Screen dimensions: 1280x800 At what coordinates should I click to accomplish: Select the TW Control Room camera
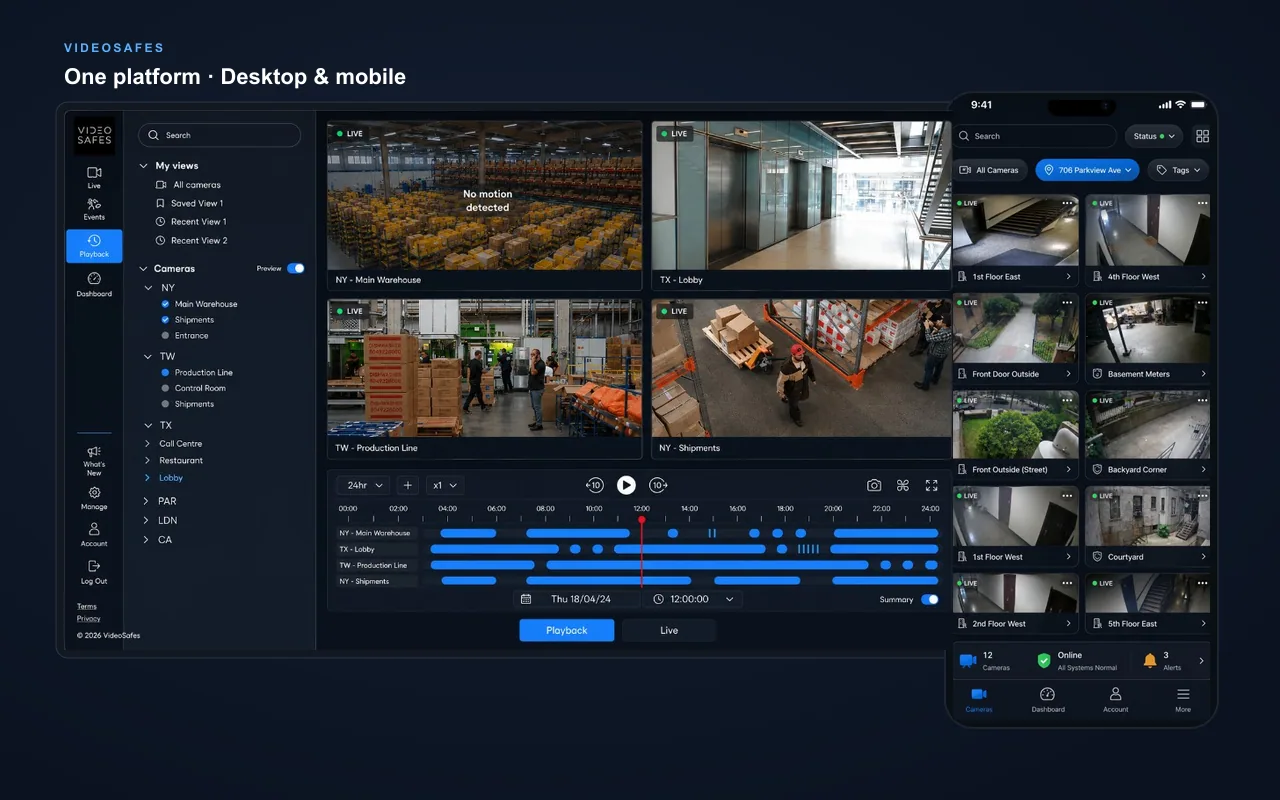(x=166, y=388)
